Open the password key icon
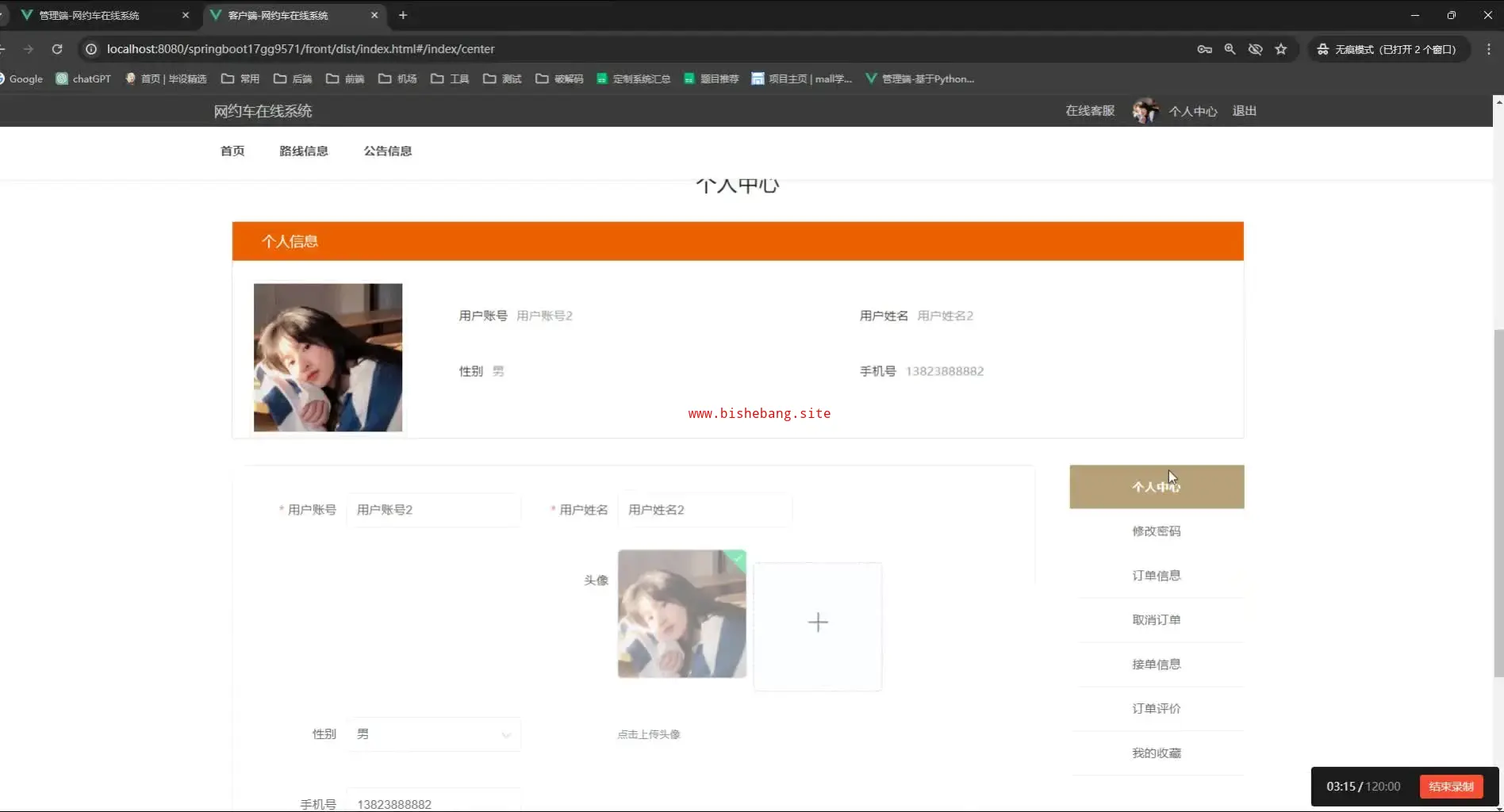This screenshot has height=812, width=1504. pos(1204,49)
